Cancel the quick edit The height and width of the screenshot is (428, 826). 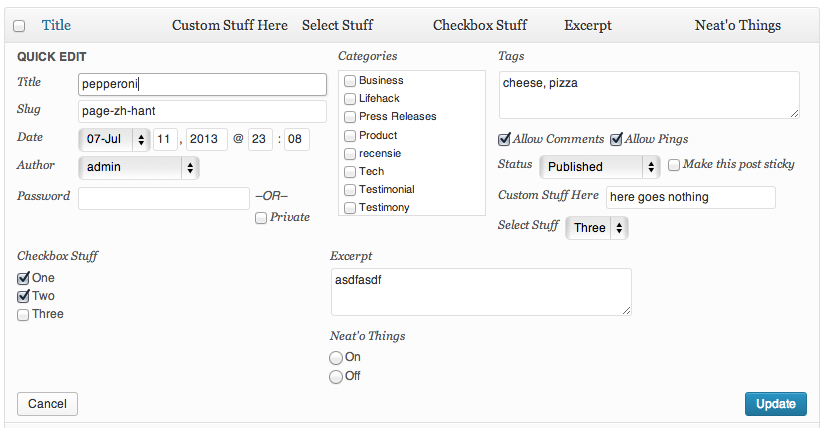(47, 404)
